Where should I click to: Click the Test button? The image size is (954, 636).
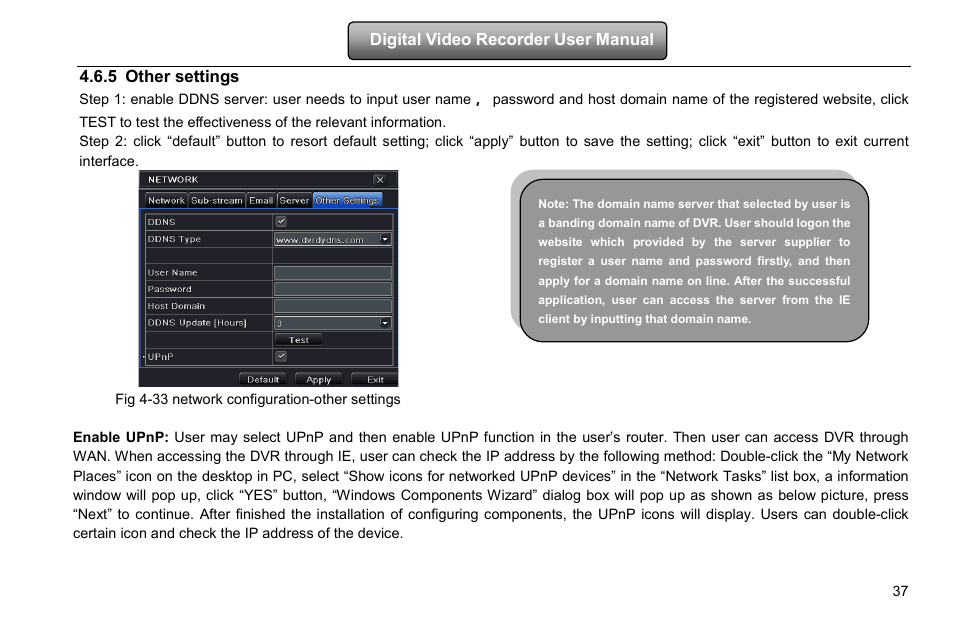click(x=299, y=340)
